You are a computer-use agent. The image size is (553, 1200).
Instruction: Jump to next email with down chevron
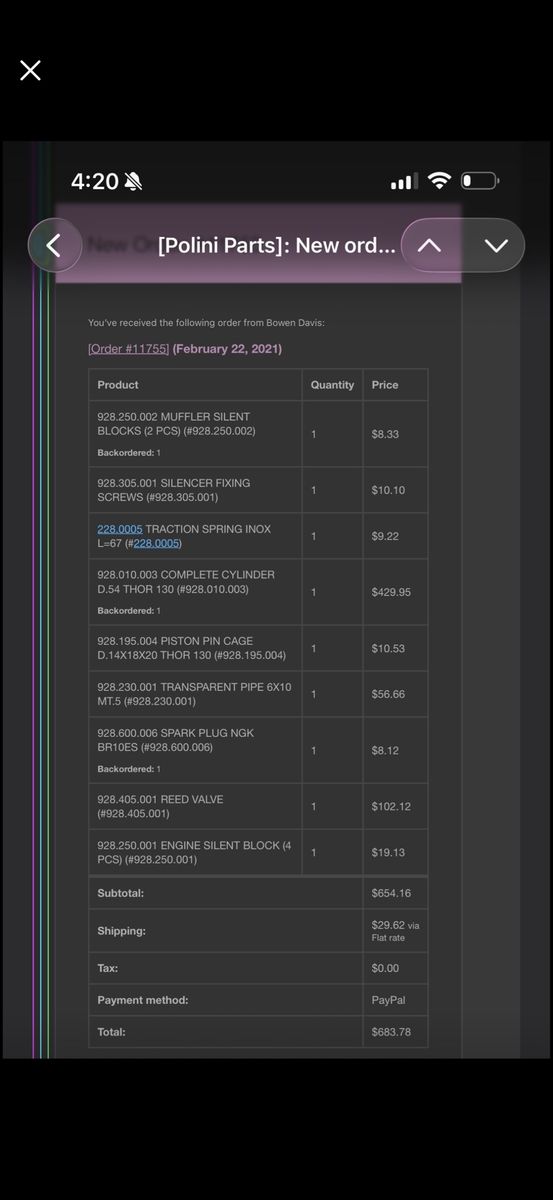click(x=496, y=245)
